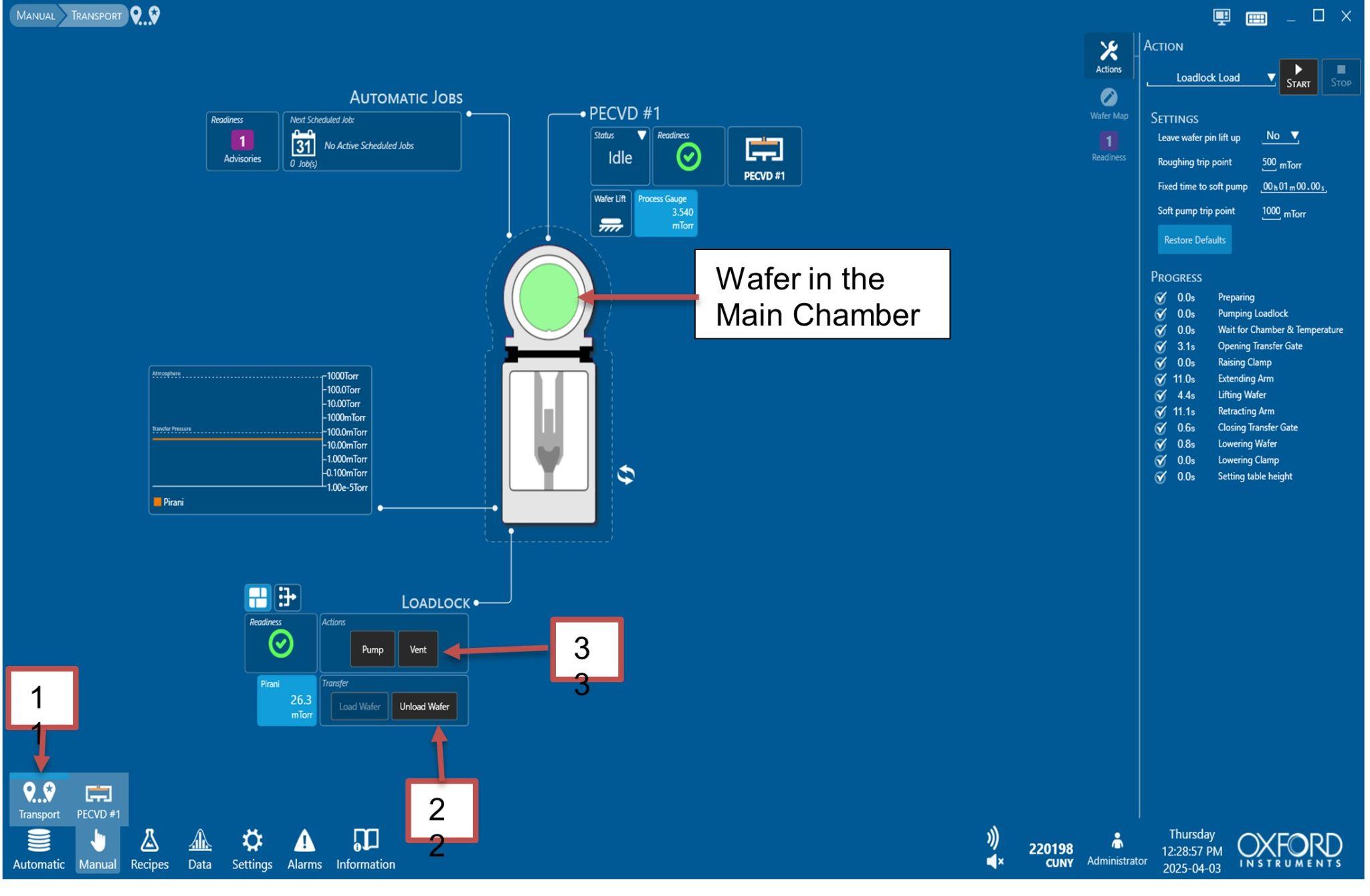Image resolution: width=1370 pixels, height=896 pixels.
Task: Switch to Automatic mode
Action: (39, 850)
